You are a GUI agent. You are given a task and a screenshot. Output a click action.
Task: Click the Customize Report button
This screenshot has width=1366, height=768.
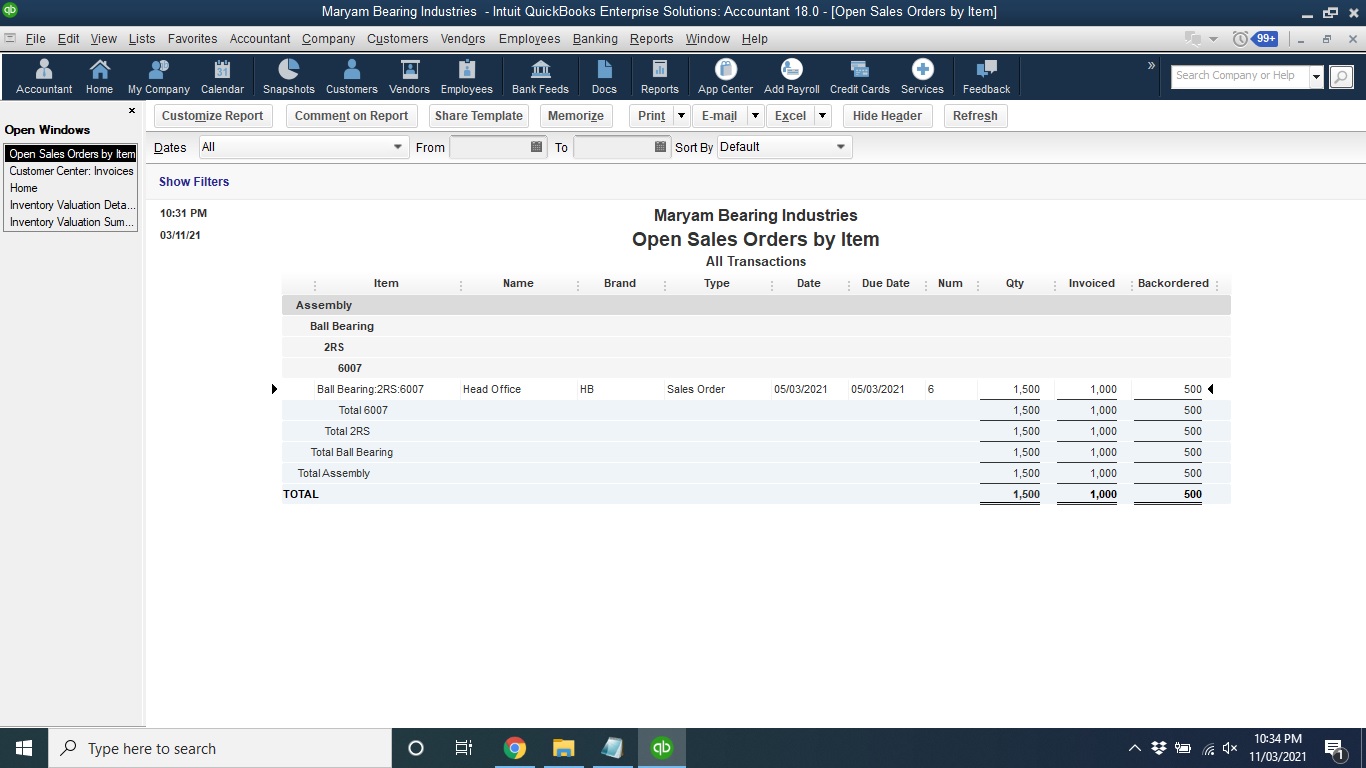pyautogui.click(x=212, y=115)
